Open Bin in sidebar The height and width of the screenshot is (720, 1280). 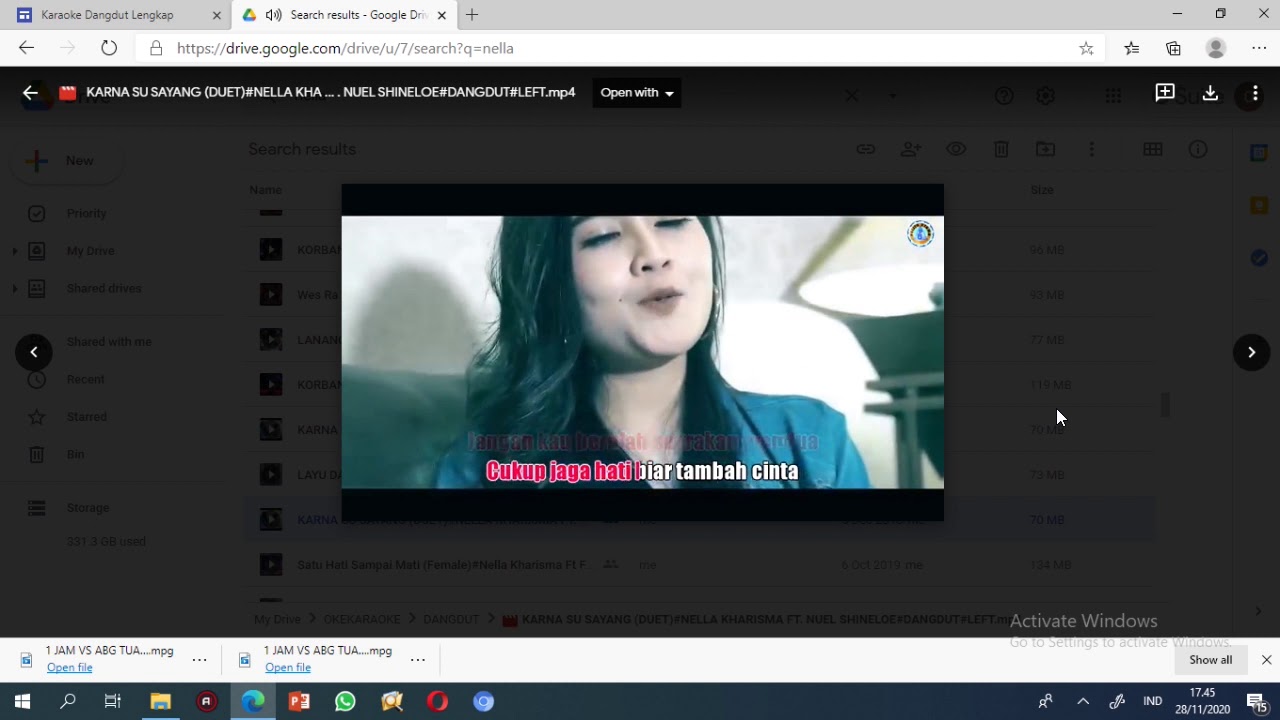[x=75, y=454]
